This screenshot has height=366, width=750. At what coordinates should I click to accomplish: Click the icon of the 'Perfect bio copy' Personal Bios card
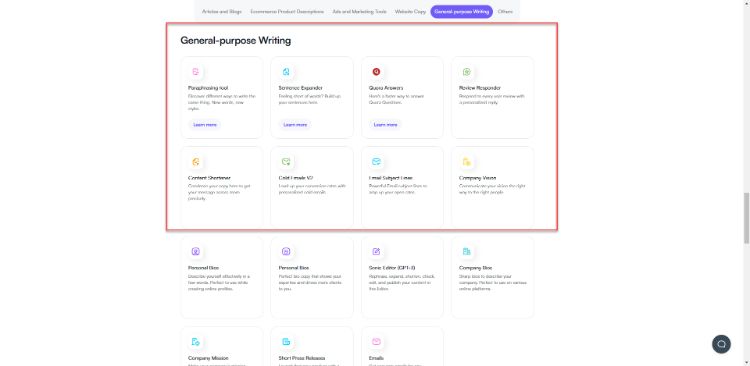coord(286,251)
